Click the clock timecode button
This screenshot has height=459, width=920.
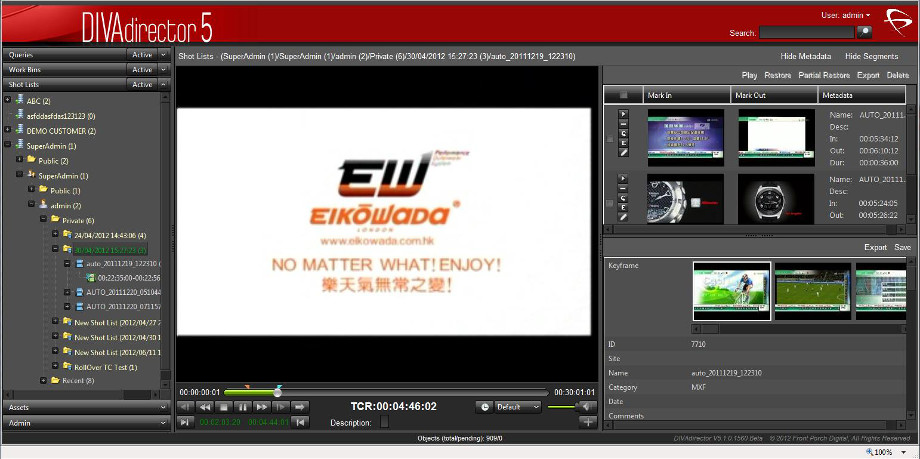(x=483, y=407)
